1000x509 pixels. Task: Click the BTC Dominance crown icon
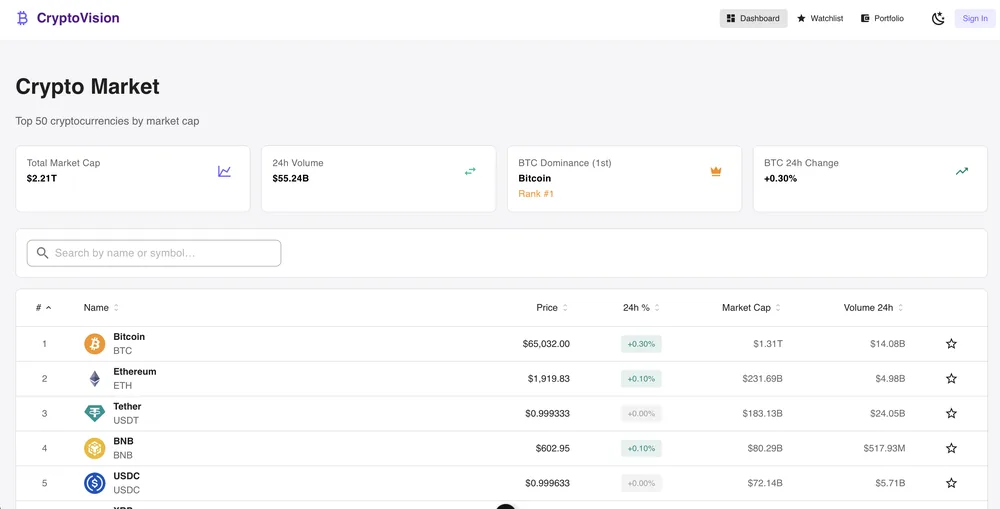[716, 171]
